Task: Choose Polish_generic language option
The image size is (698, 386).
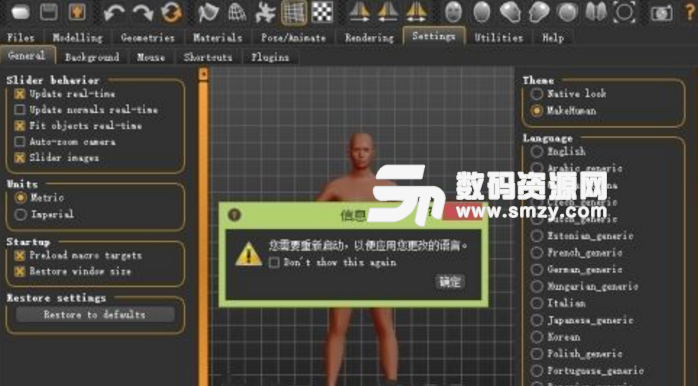Action: (537, 354)
